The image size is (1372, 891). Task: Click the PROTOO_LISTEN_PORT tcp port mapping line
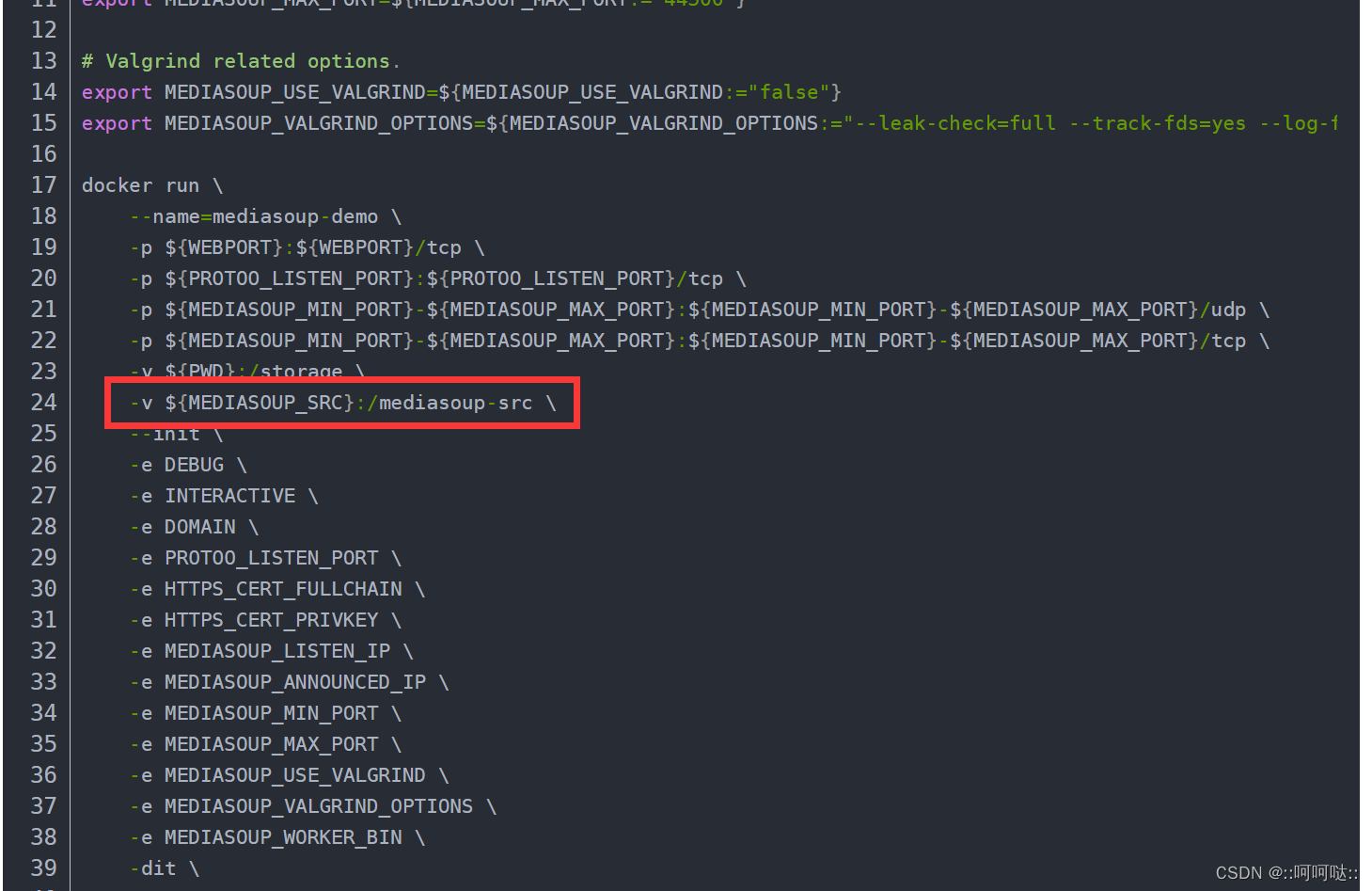pyautogui.click(x=438, y=278)
